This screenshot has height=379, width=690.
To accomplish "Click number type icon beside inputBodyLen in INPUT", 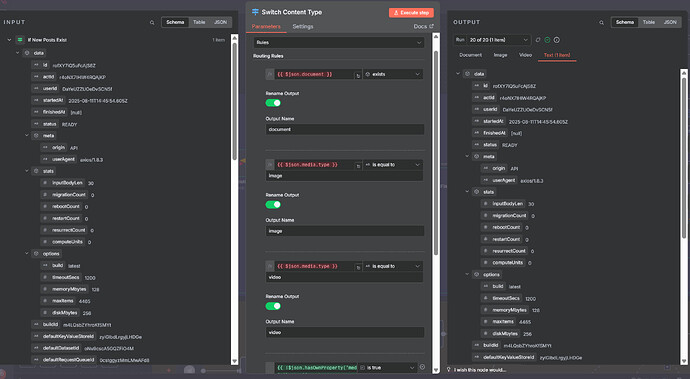I will (x=45, y=183).
